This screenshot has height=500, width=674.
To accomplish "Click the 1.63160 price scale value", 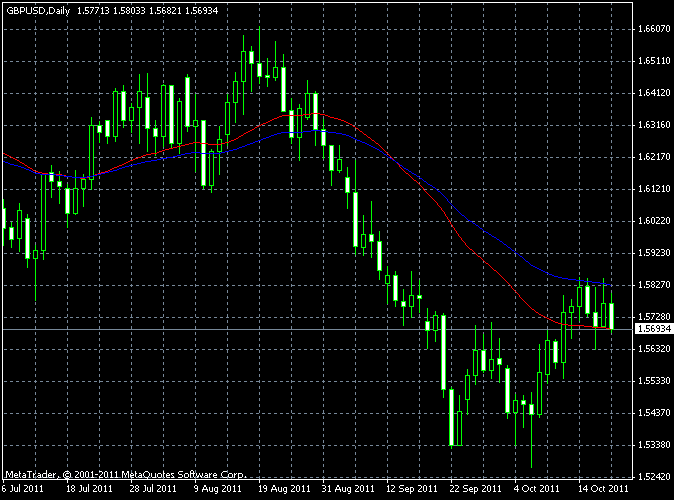I will point(653,125).
